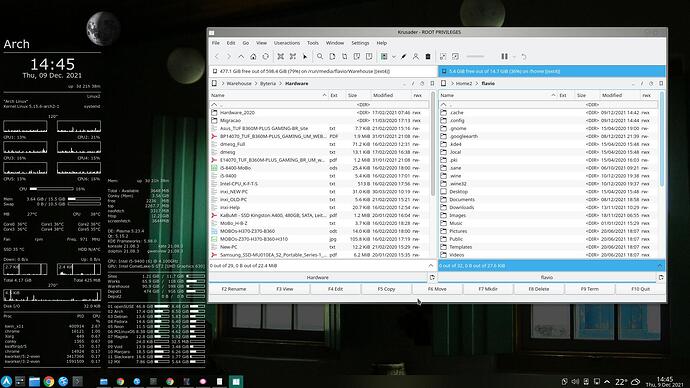Open the Settings menu
Viewport: 690px width, 388px height.
[360, 43]
